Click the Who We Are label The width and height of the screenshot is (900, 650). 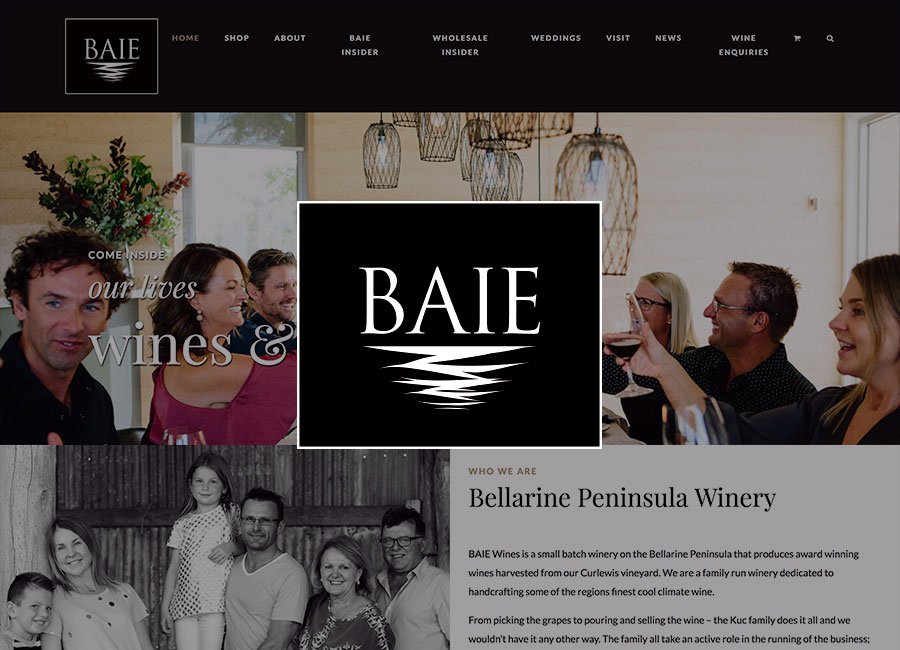(502, 471)
